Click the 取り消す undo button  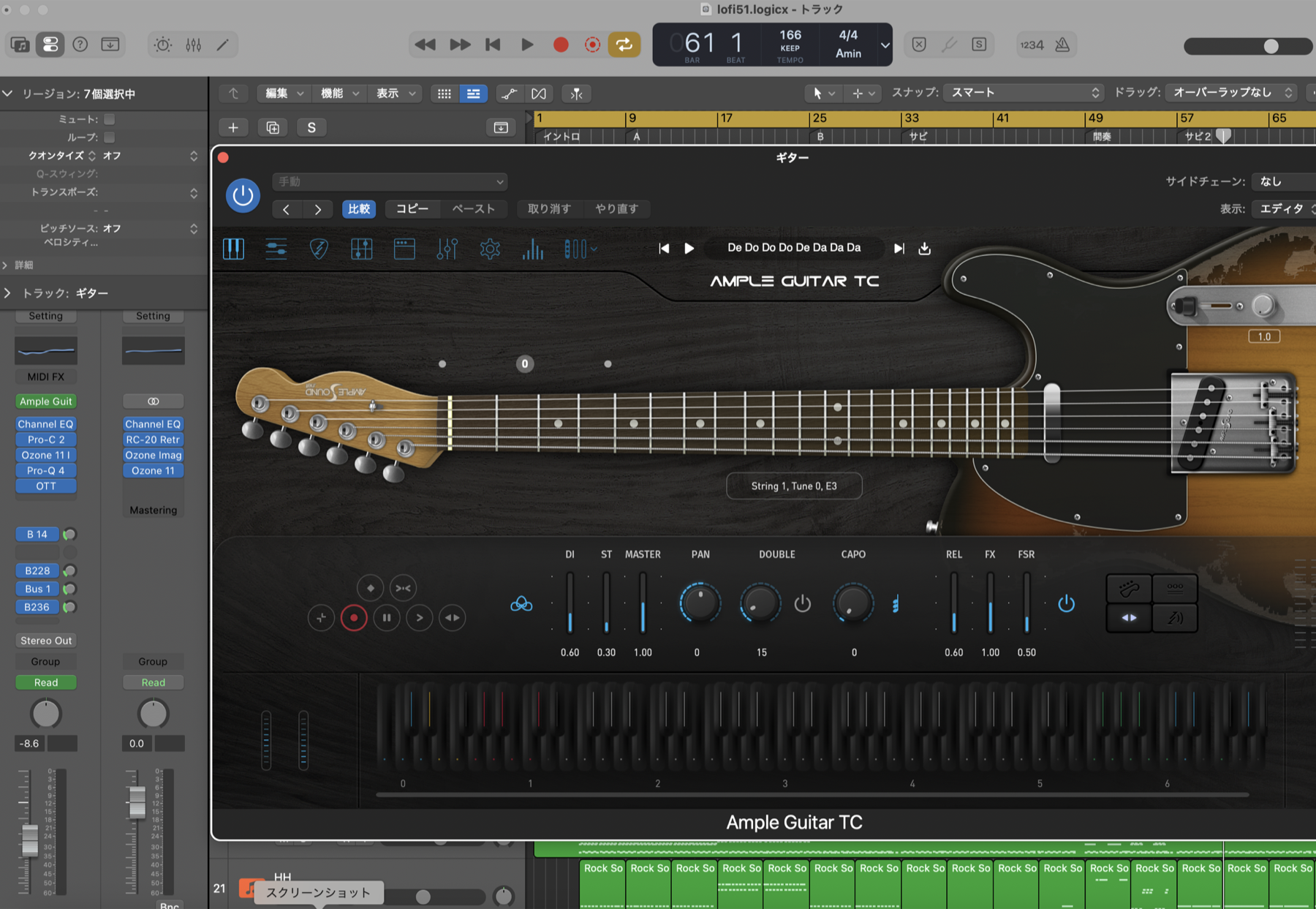pyautogui.click(x=549, y=209)
